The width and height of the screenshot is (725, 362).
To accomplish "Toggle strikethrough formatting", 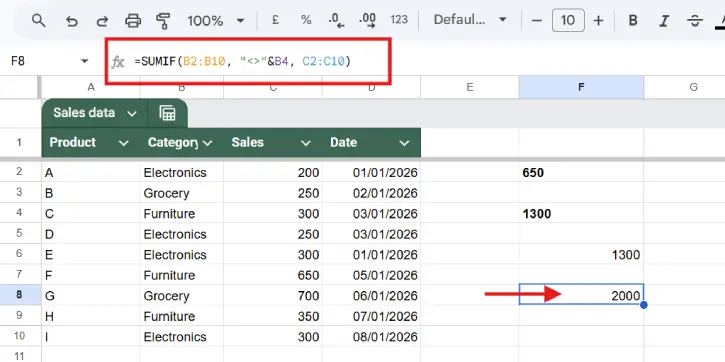I will coord(695,21).
